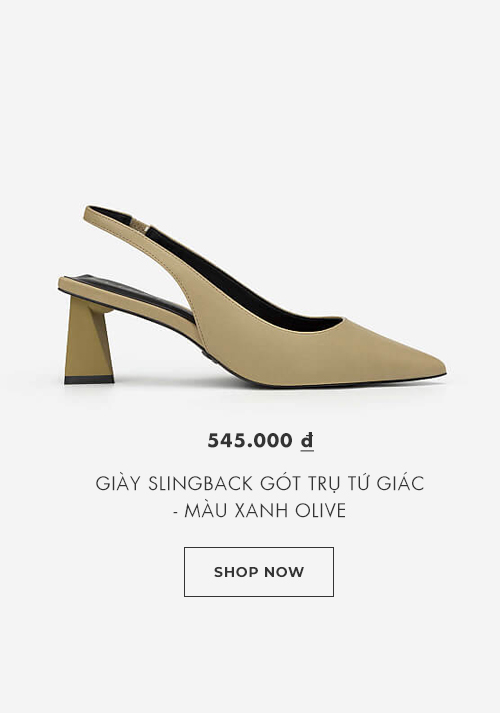This screenshot has width=500, height=713.
Task: Click the word SHOP inside the button
Action: click(235, 572)
